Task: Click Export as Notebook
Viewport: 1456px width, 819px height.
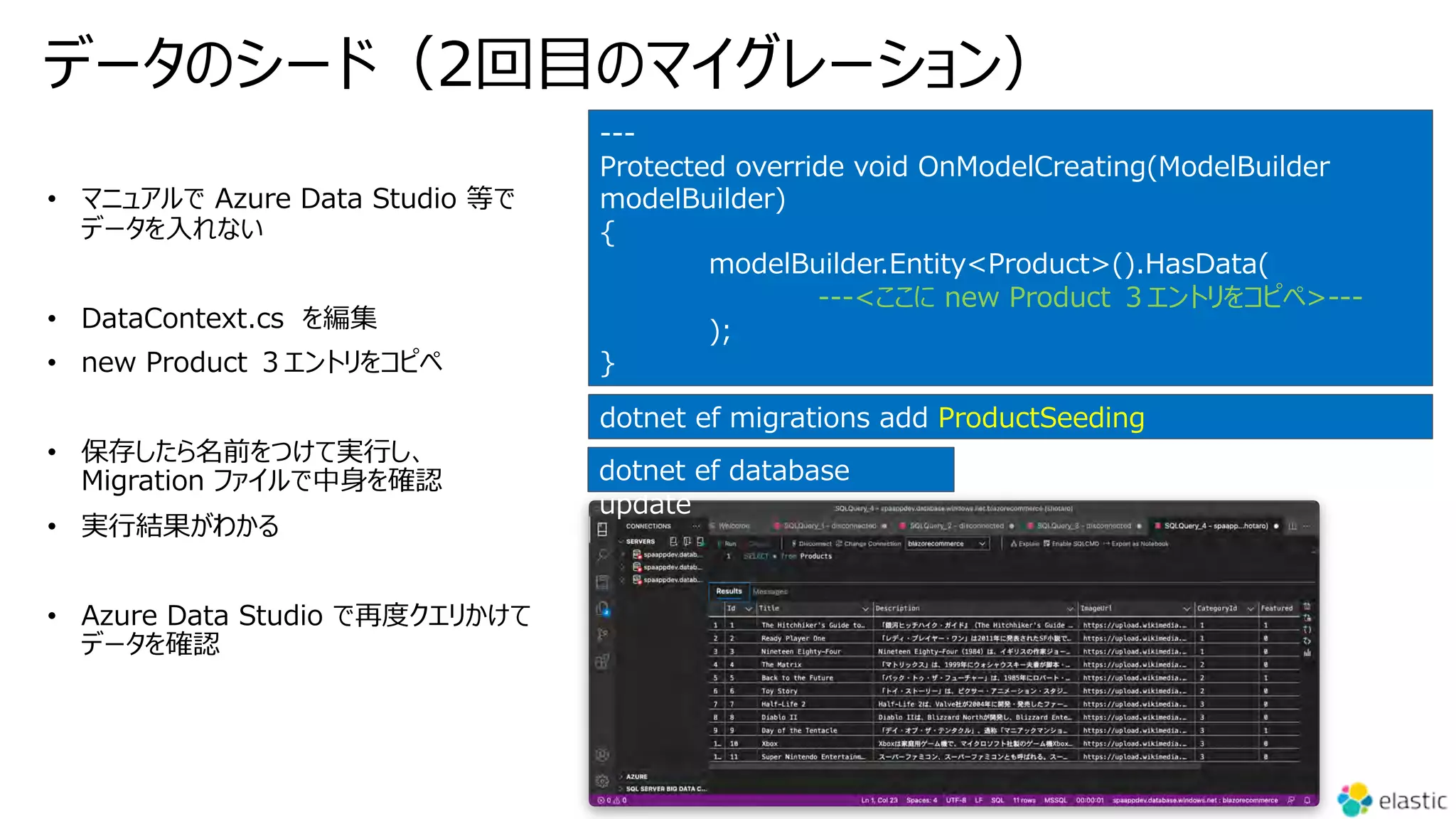Action: click(1135, 544)
